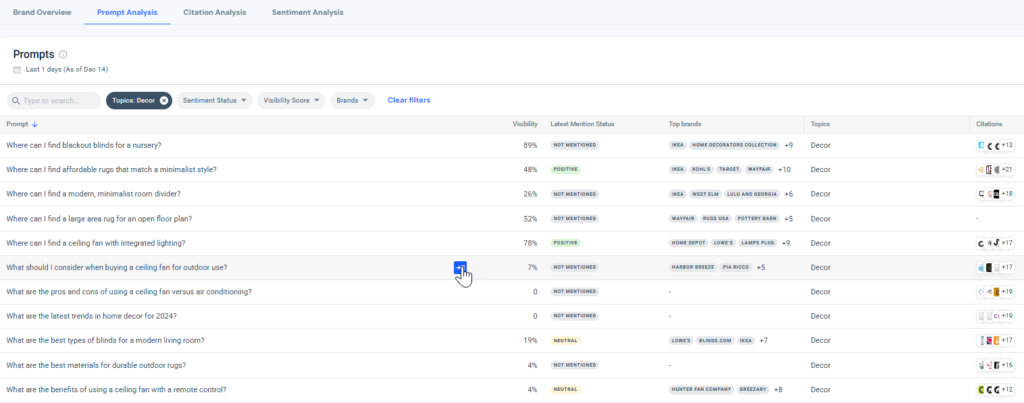Click the search magnifier icon
The image size is (1024, 403).
(16, 101)
